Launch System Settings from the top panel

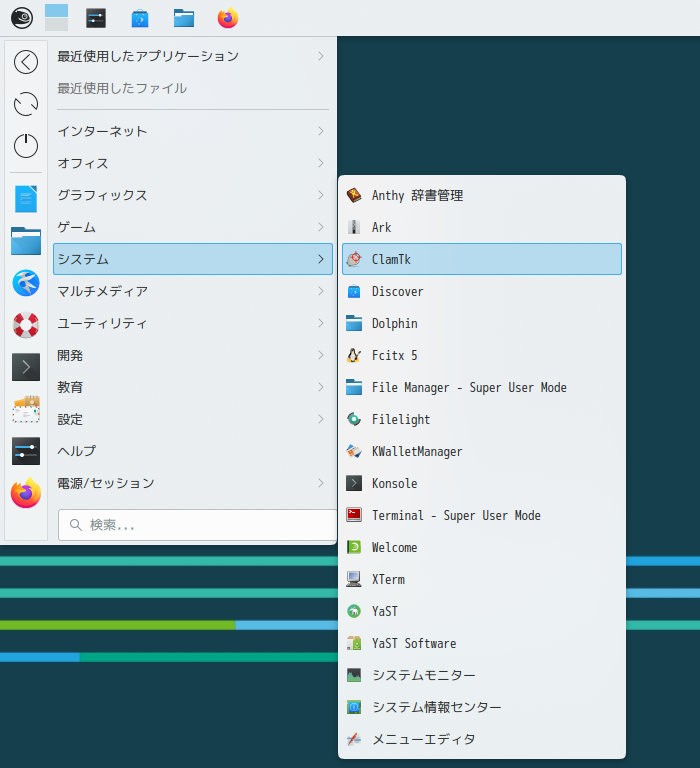pyautogui.click(x=96, y=19)
